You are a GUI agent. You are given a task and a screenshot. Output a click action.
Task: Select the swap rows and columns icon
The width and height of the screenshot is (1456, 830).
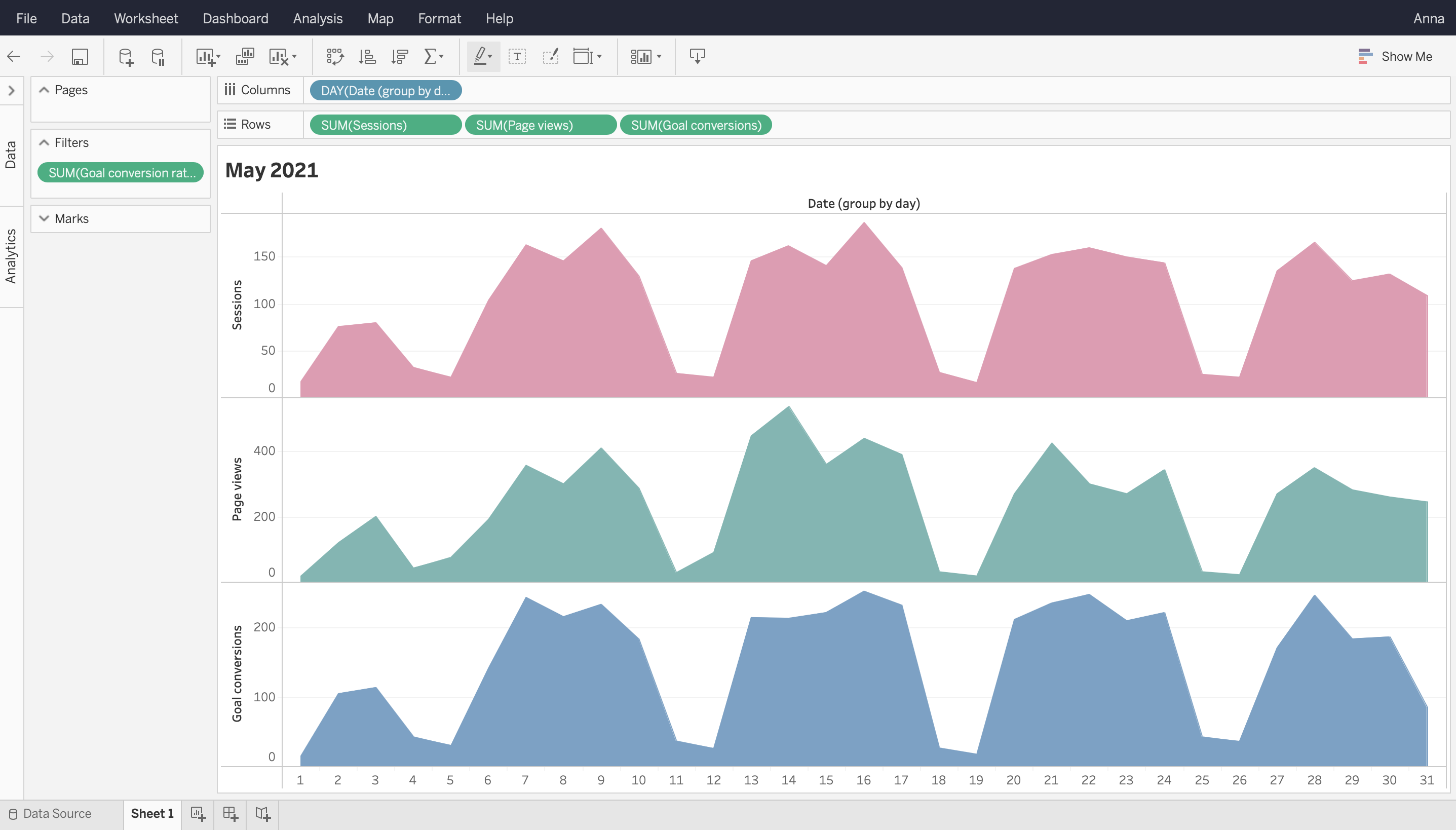334,56
